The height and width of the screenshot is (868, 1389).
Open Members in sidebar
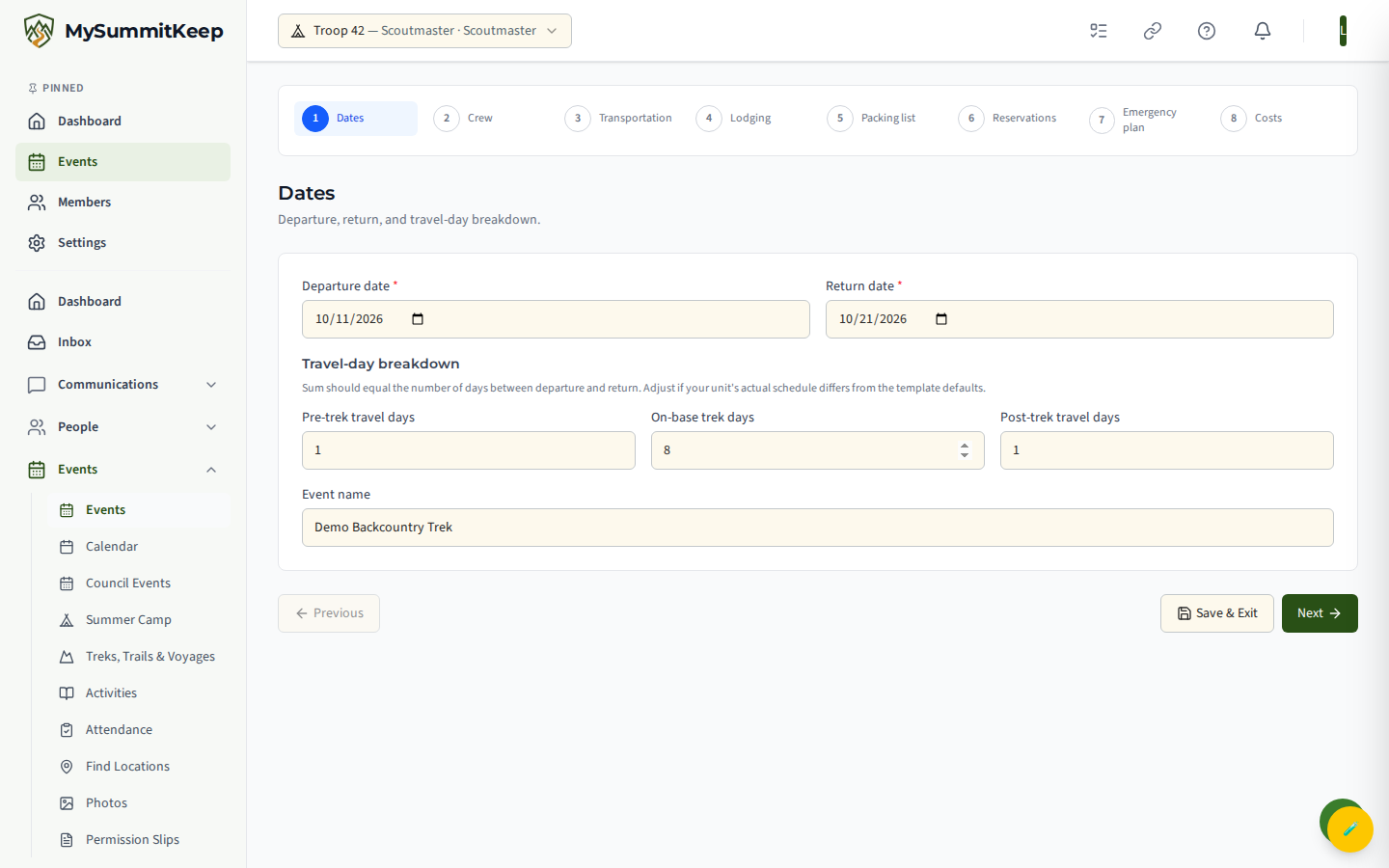pyautogui.click(x=123, y=203)
